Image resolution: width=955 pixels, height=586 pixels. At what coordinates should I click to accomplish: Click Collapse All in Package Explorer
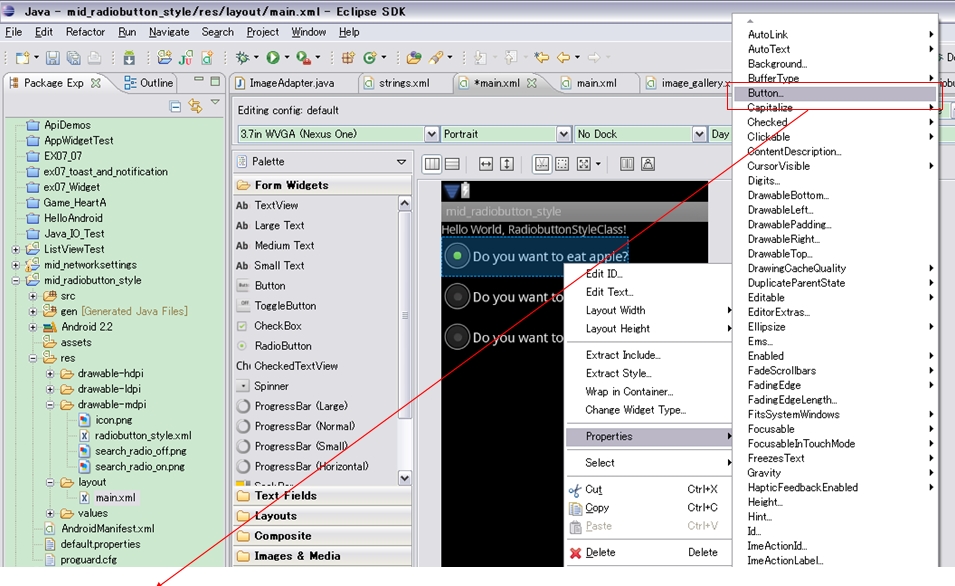pyautogui.click(x=176, y=105)
